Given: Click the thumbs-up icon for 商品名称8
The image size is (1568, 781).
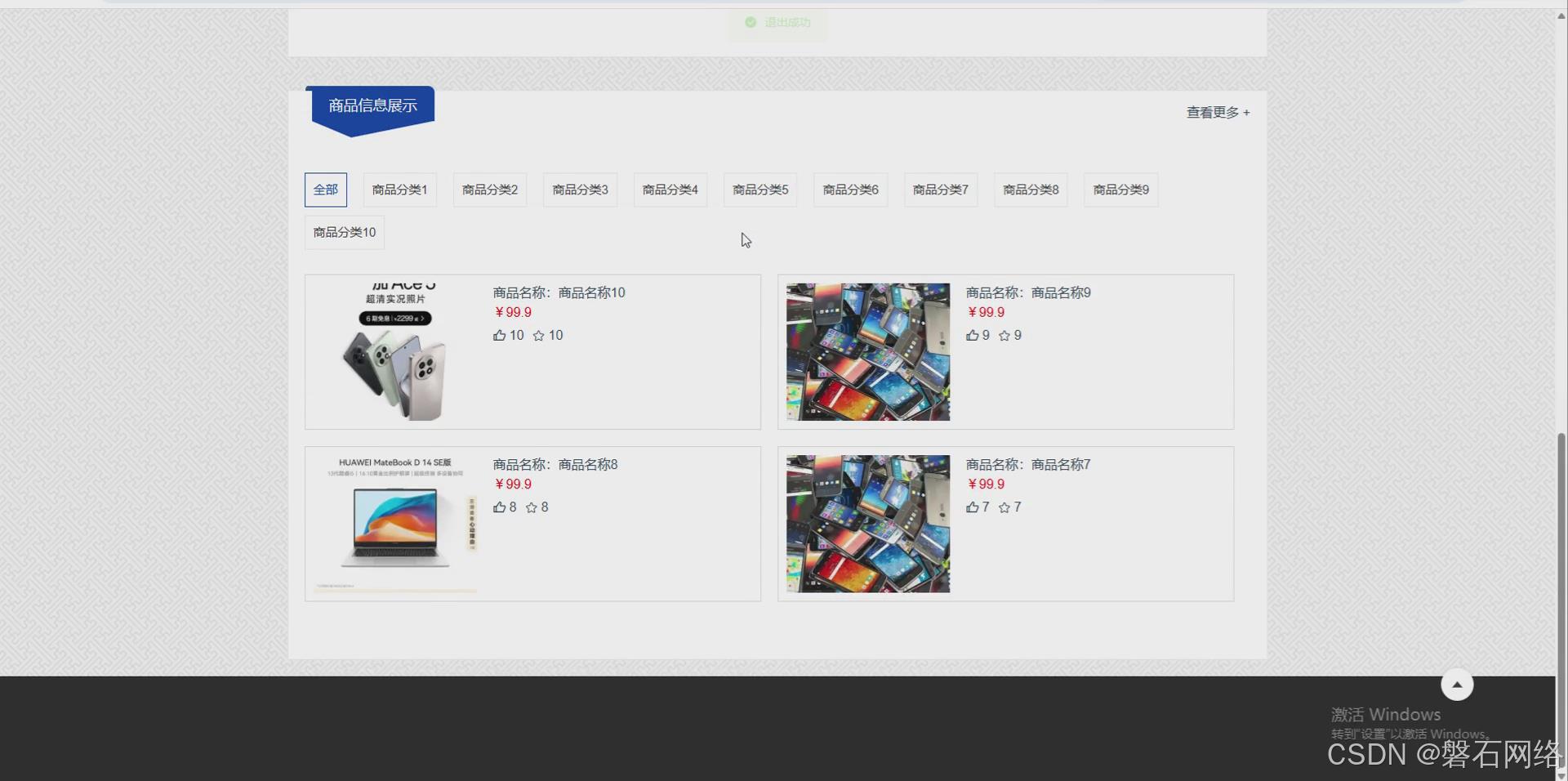Looking at the screenshot, I should 499,507.
